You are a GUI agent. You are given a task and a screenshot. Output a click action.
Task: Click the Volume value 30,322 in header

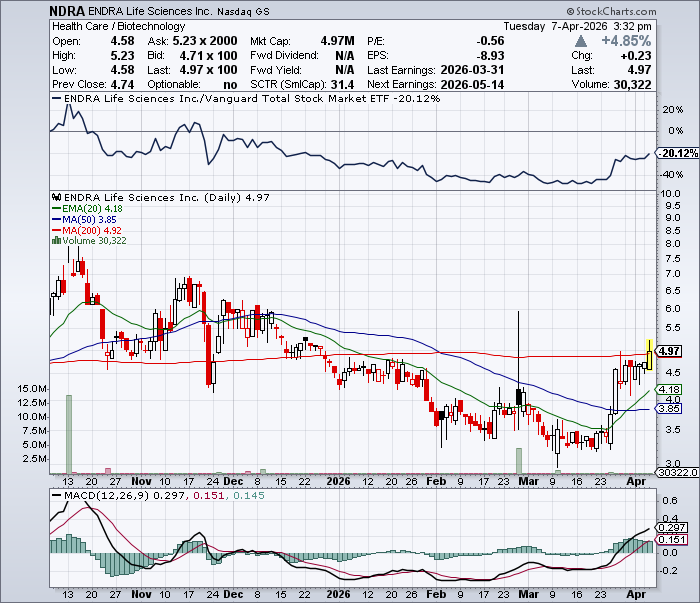[633, 84]
